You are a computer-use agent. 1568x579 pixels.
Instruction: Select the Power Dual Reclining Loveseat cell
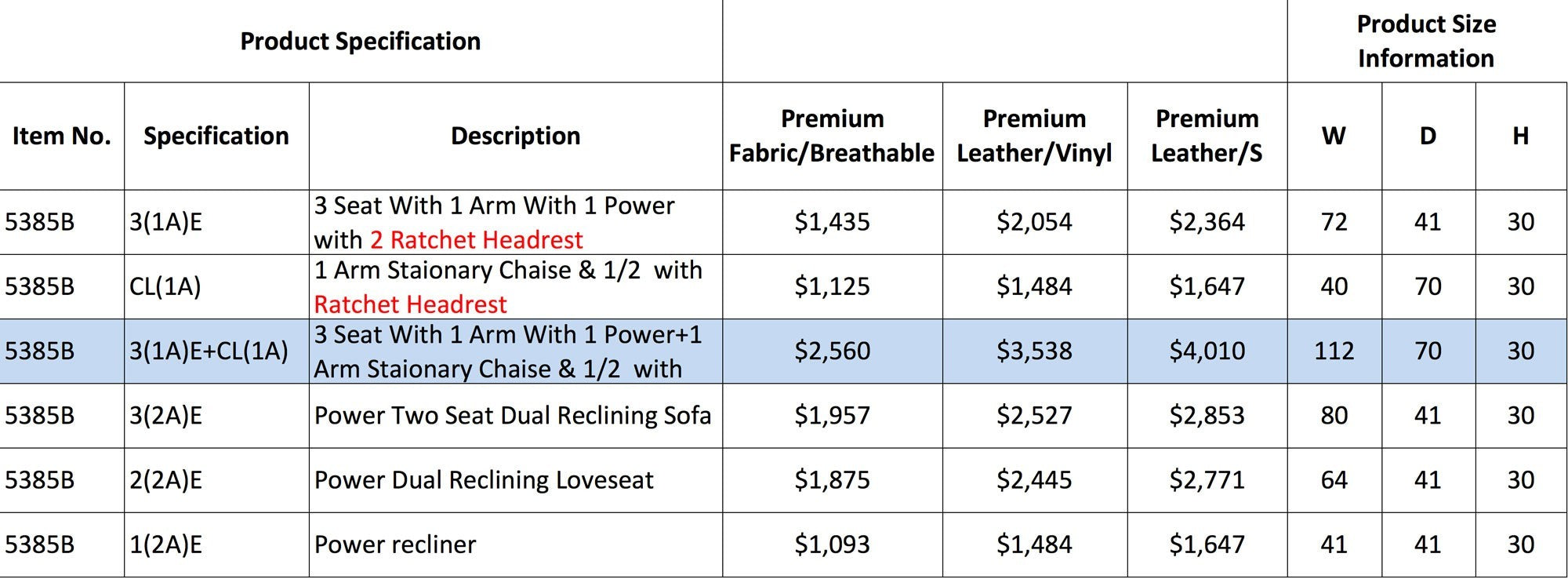point(516,480)
